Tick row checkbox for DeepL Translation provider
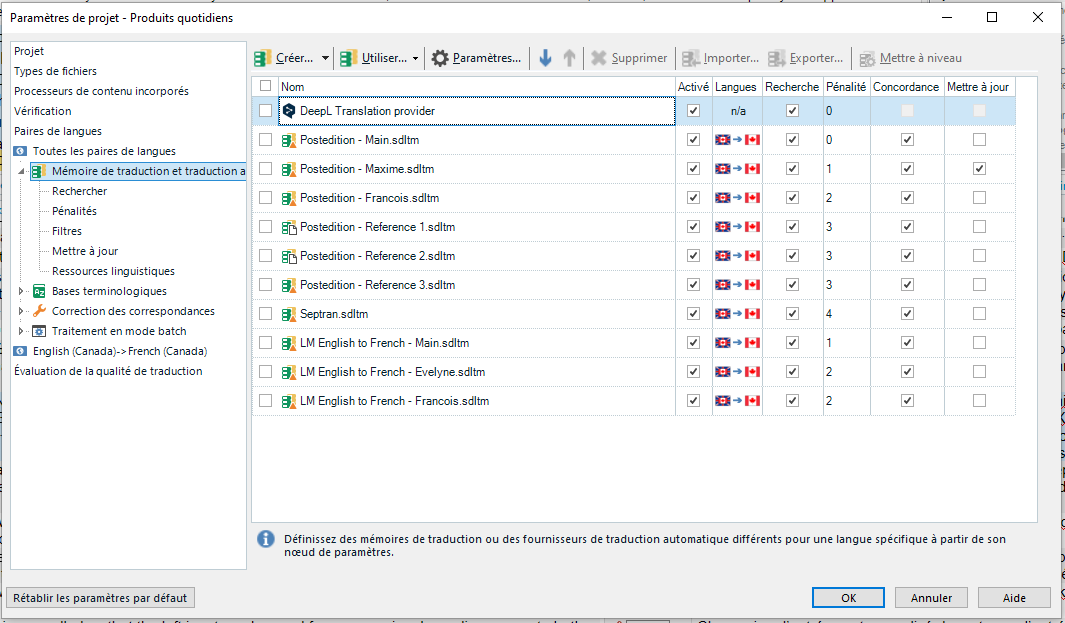The height and width of the screenshot is (623, 1065). pos(266,111)
